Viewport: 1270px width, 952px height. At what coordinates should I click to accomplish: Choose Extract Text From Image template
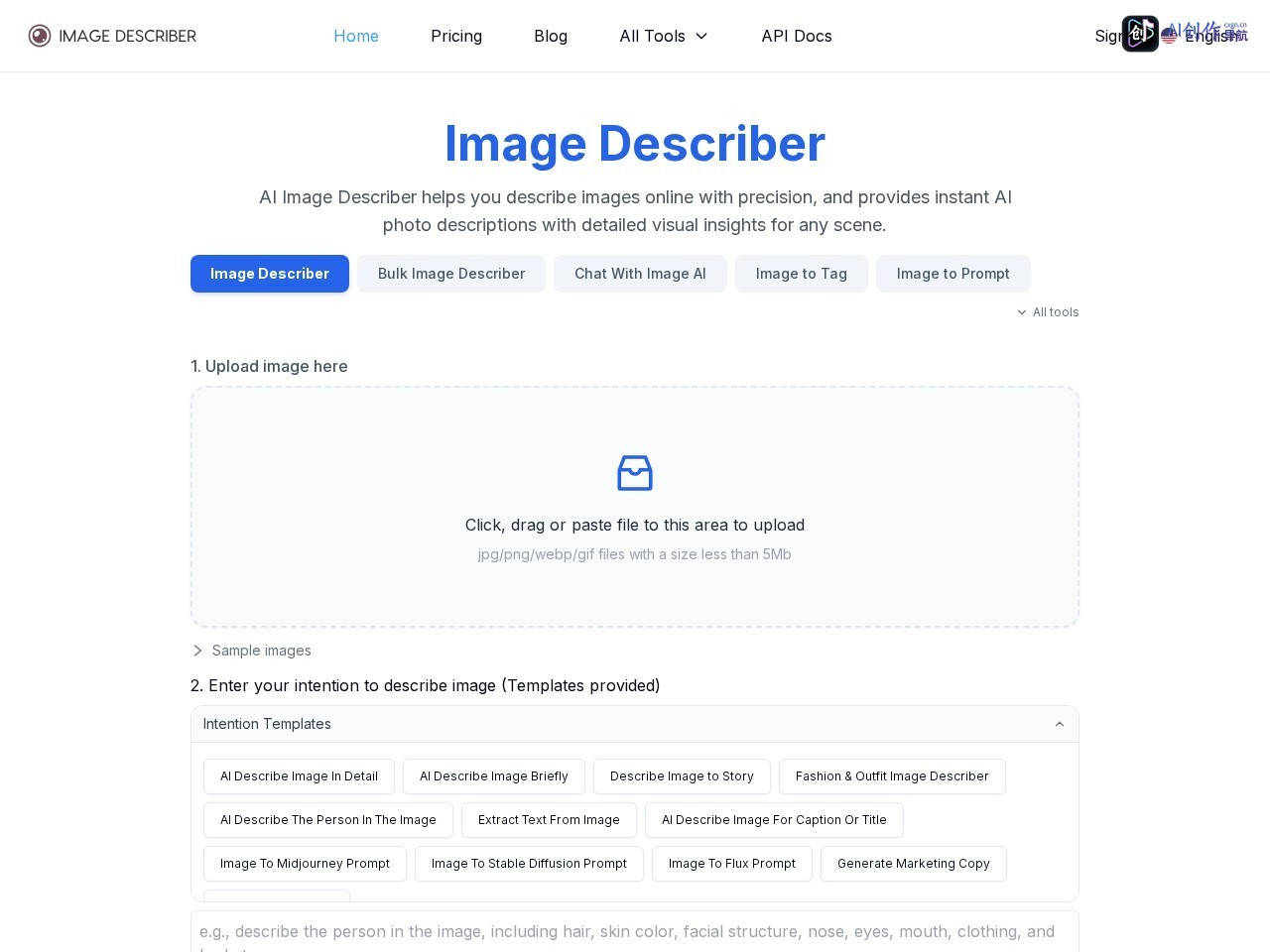(549, 820)
